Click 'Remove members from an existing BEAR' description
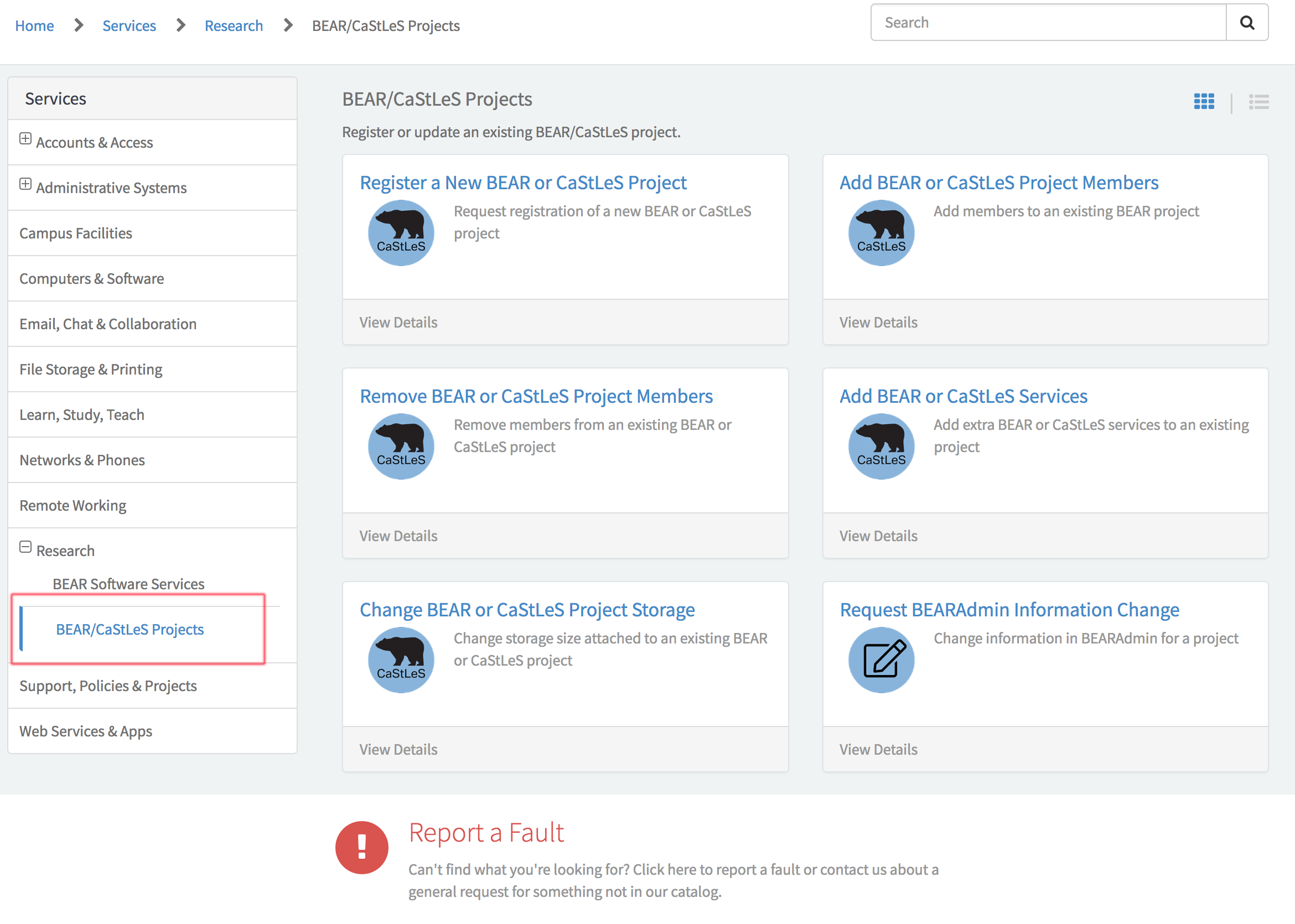The width and height of the screenshot is (1295, 924). point(592,435)
